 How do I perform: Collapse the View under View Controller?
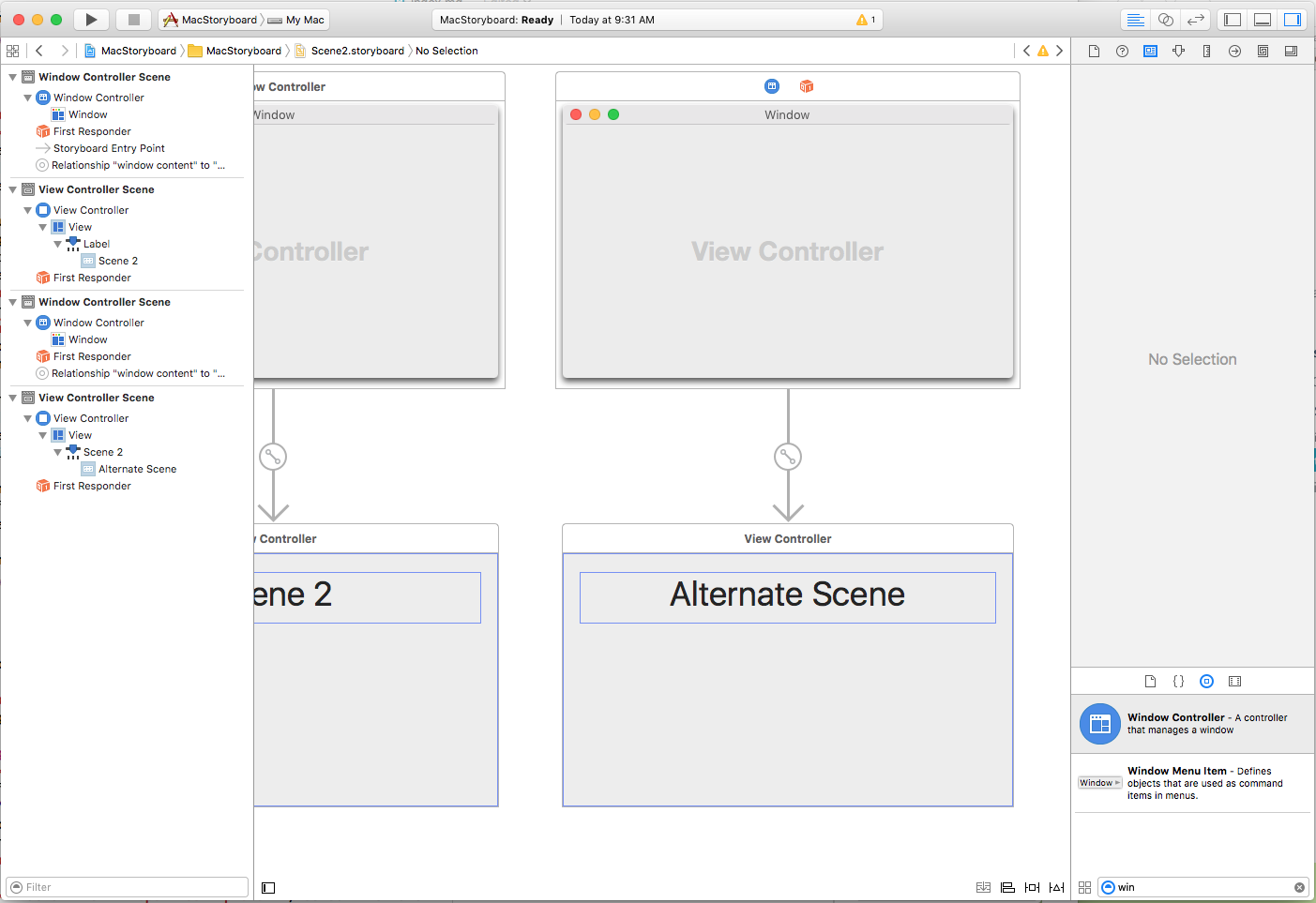(42, 226)
